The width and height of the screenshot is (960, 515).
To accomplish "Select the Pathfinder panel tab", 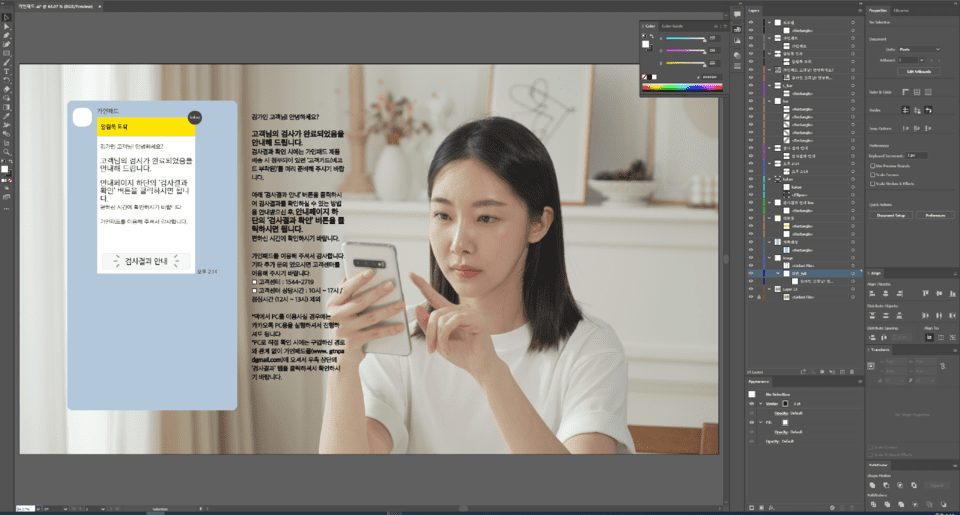I will click(x=878, y=465).
